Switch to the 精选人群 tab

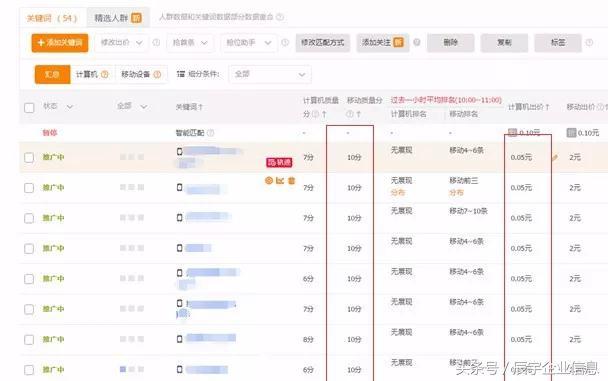(x=118, y=18)
